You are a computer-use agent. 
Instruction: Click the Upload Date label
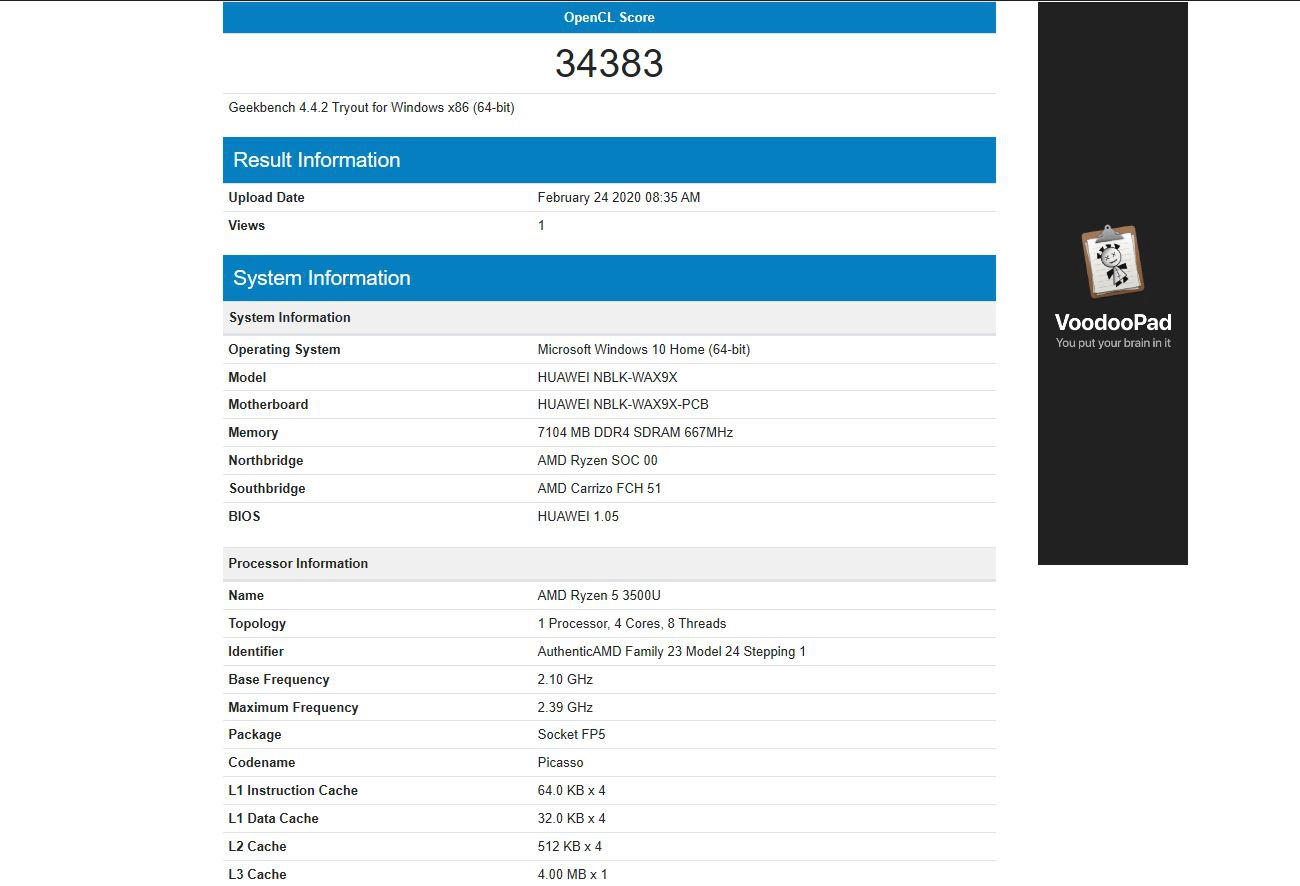(x=266, y=197)
